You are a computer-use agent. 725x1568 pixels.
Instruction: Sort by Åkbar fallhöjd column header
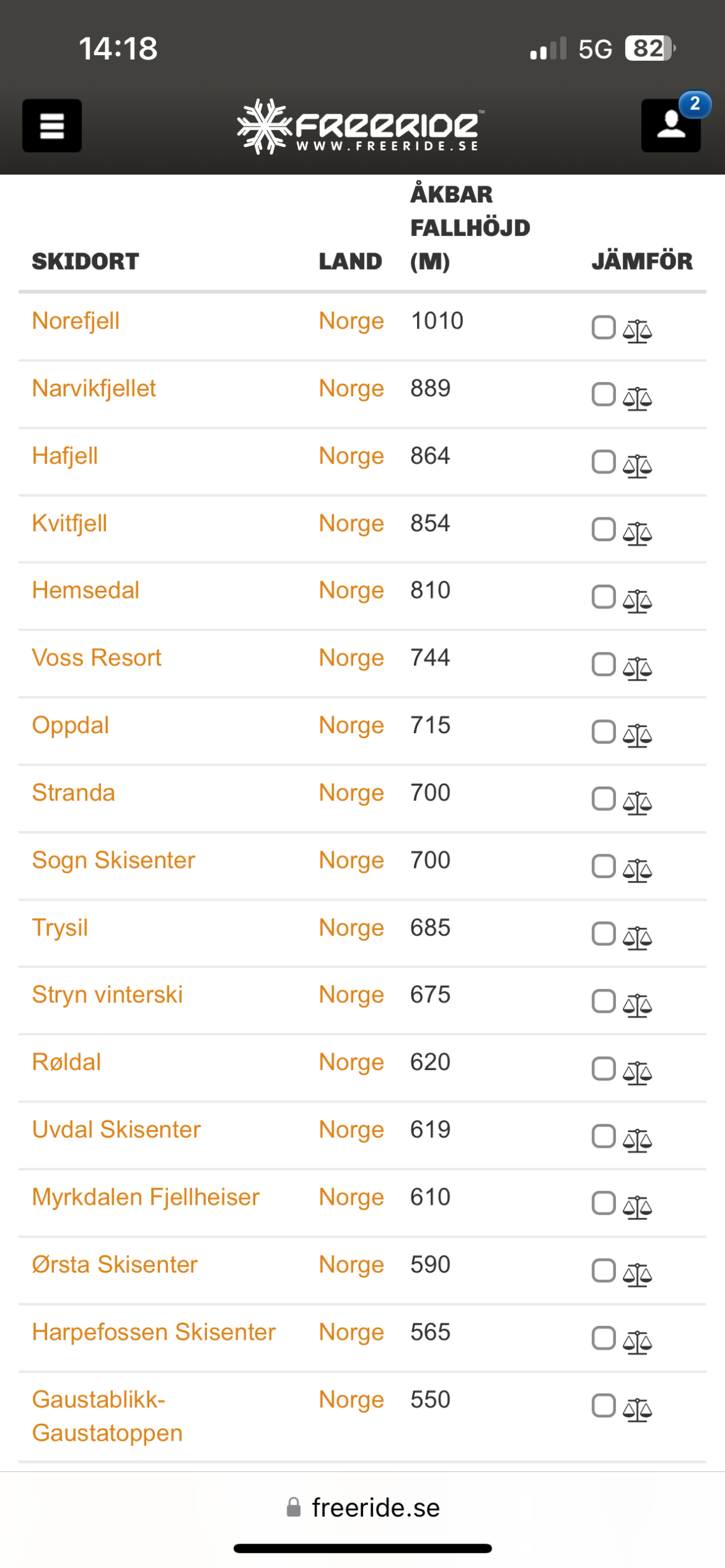click(x=470, y=227)
